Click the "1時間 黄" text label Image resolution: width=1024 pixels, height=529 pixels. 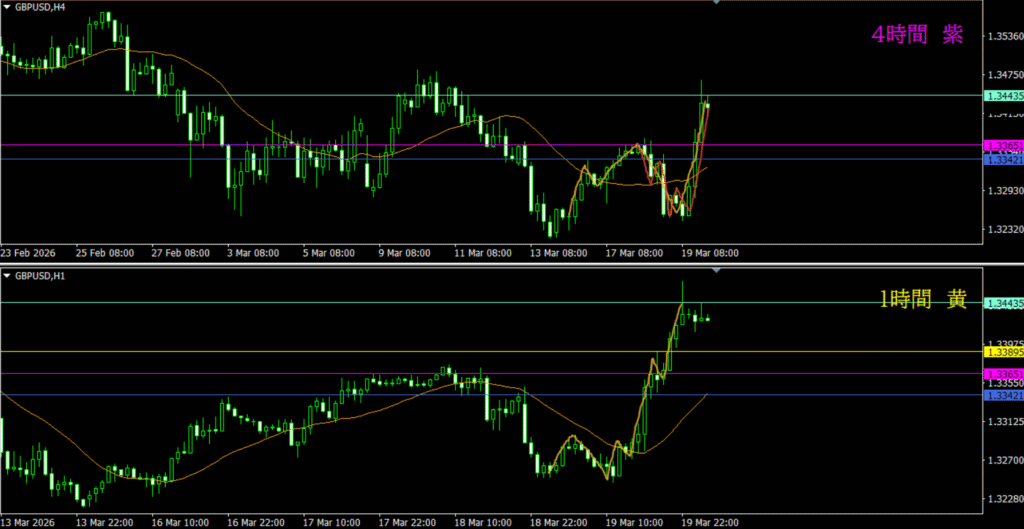(x=922, y=298)
